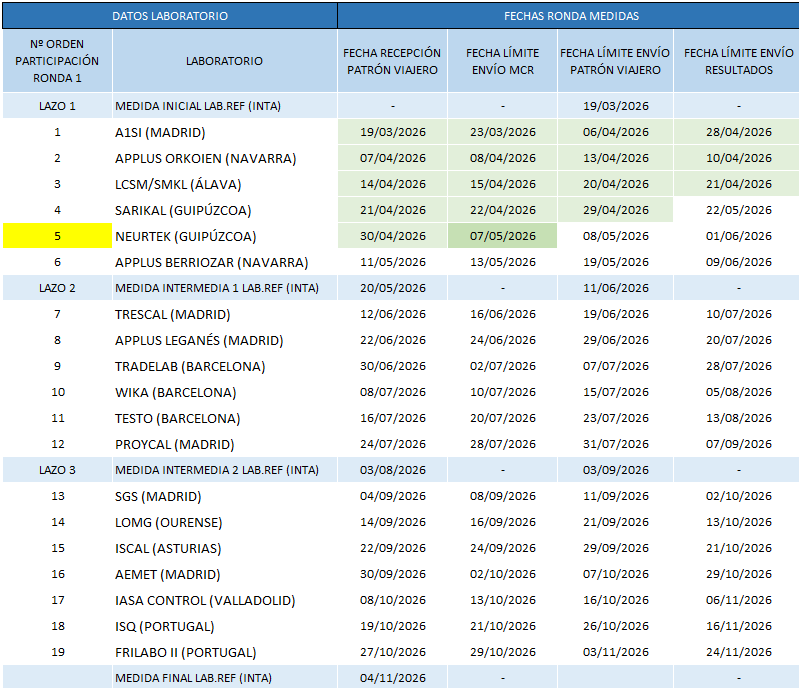Click reception date 14/04/2026 for LCSM/SMKL
The height and width of the screenshot is (688, 799).
[x=392, y=184]
